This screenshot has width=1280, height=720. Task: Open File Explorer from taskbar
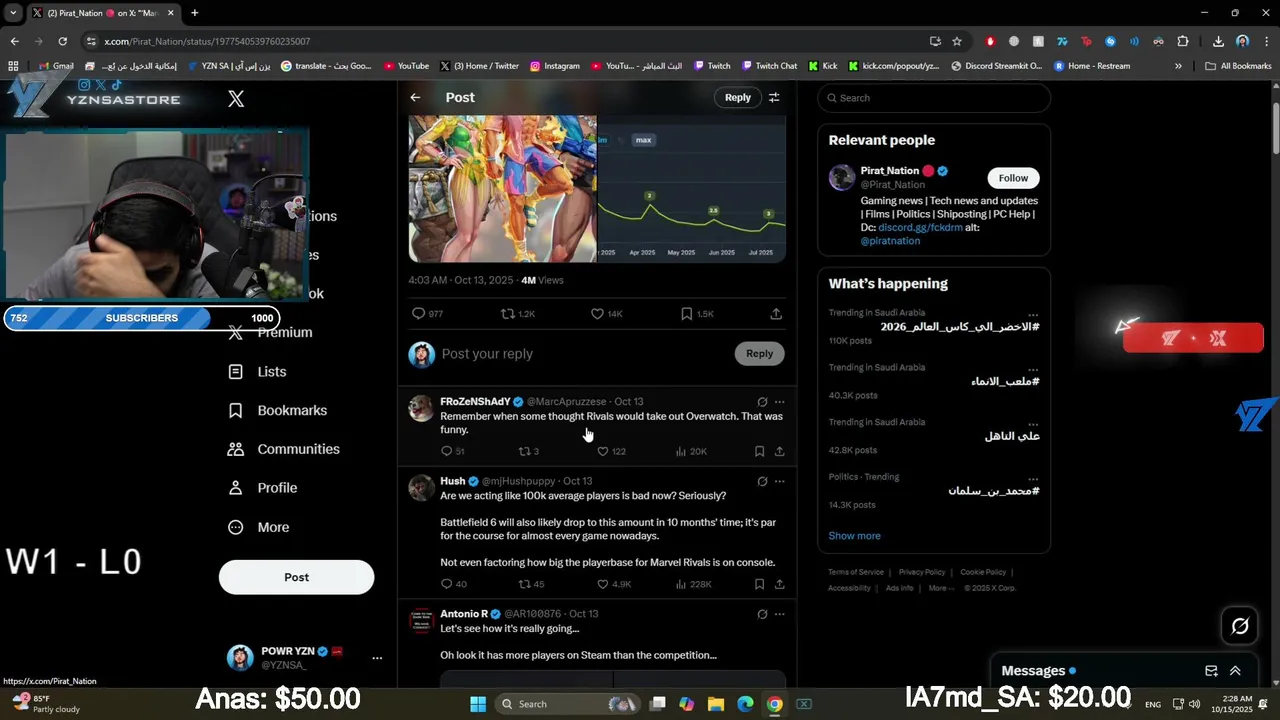(716, 704)
